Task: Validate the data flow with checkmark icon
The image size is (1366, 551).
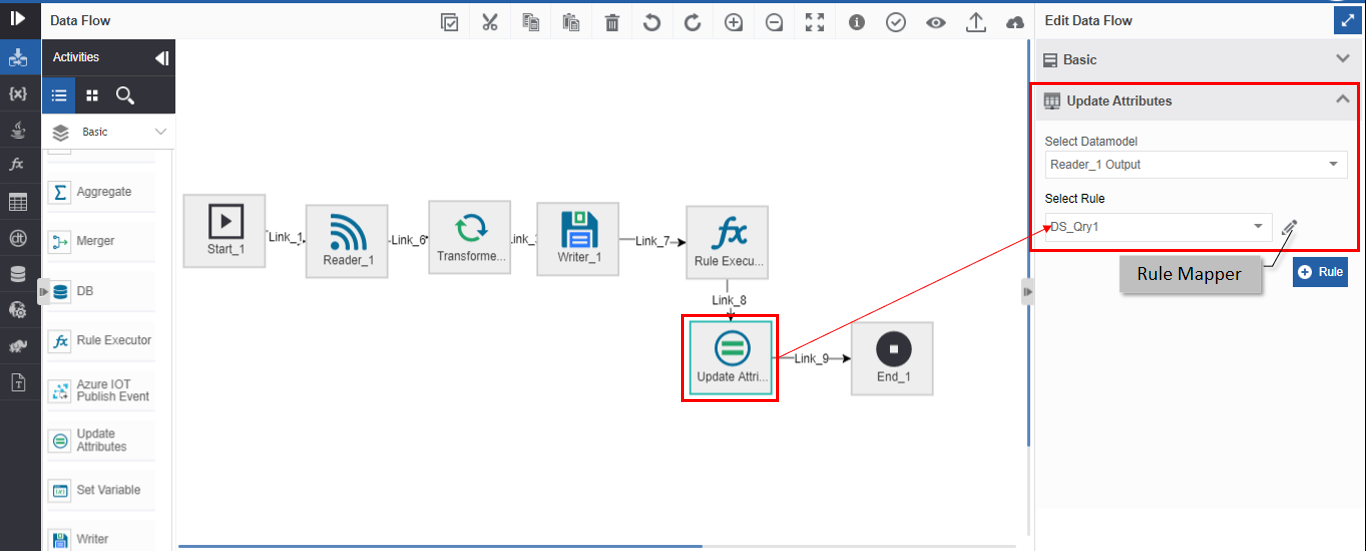Action: click(896, 22)
